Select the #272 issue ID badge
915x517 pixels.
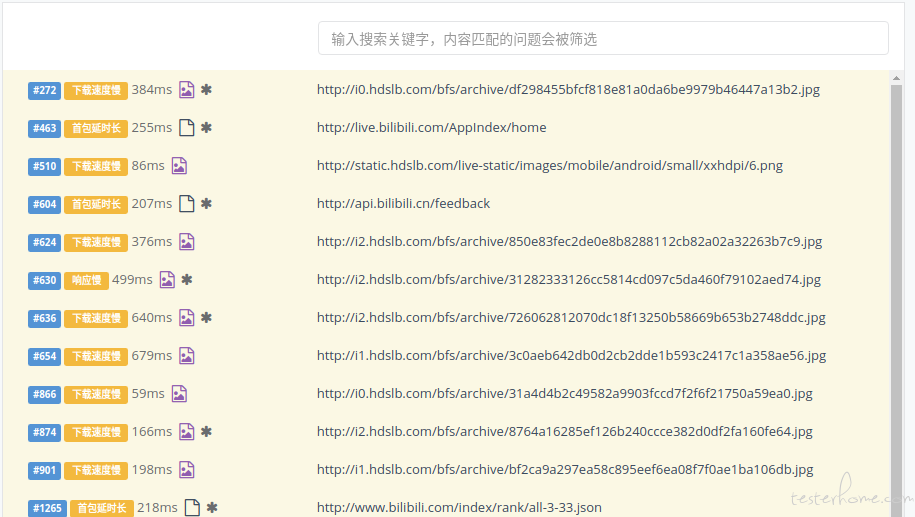[44, 91]
